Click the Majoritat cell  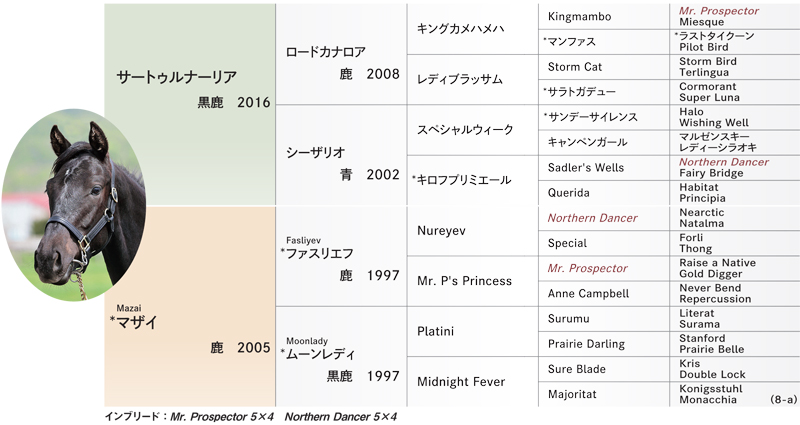coord(604,394)
